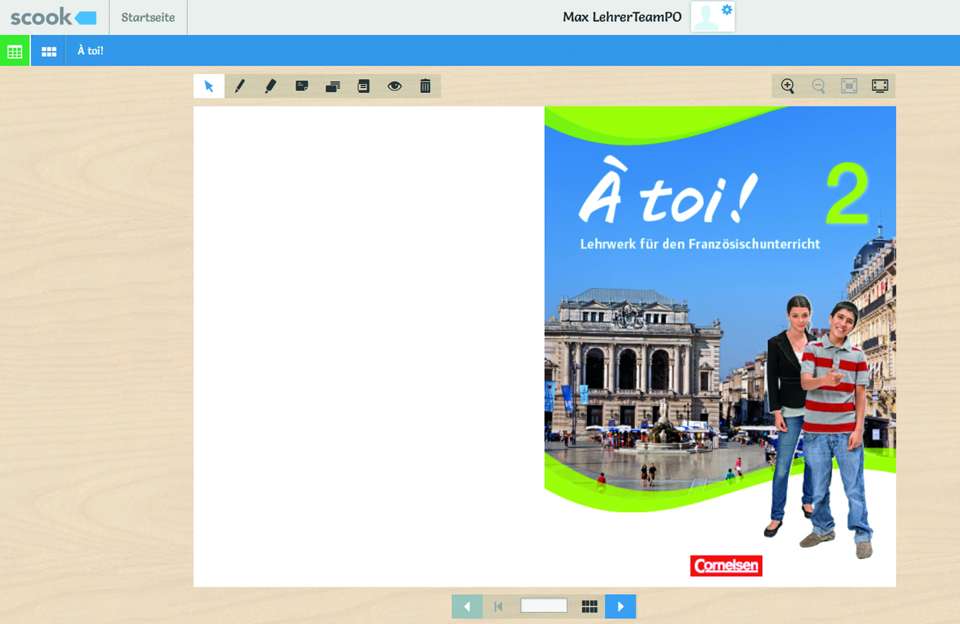Click the À toi! title in blue bar
The height and width of the screenshot is (624, 960).
(90, 51)
